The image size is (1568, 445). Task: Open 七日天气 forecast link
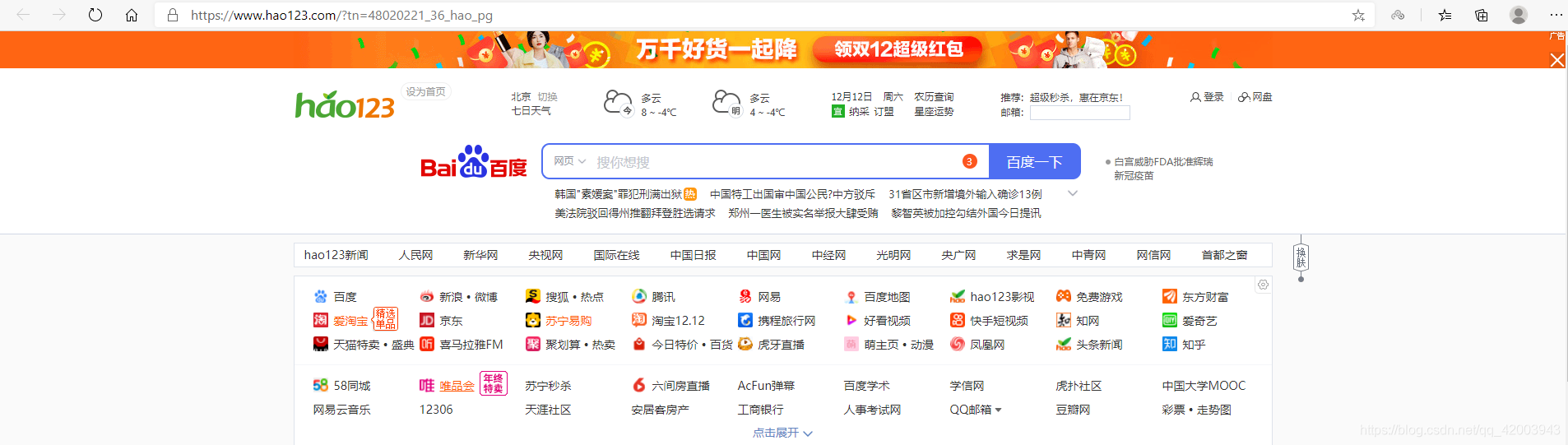tap(531, 111)
